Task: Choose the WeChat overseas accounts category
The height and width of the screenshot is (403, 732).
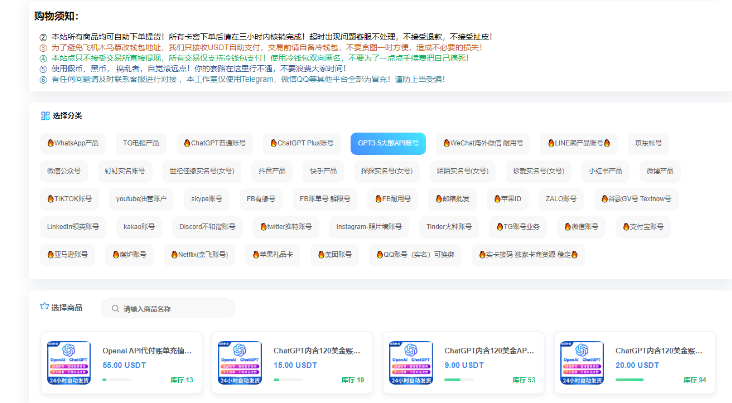Action: click(483, 143)
